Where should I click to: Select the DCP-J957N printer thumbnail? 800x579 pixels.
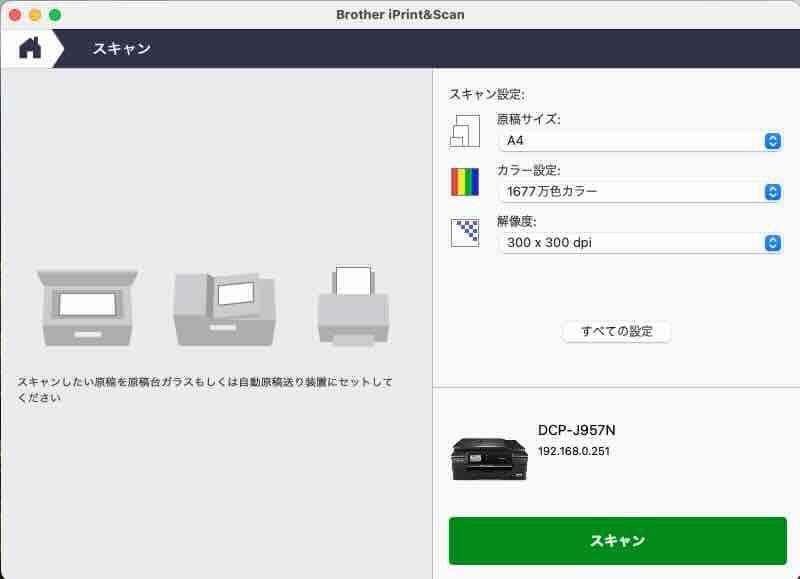point(489,459)
